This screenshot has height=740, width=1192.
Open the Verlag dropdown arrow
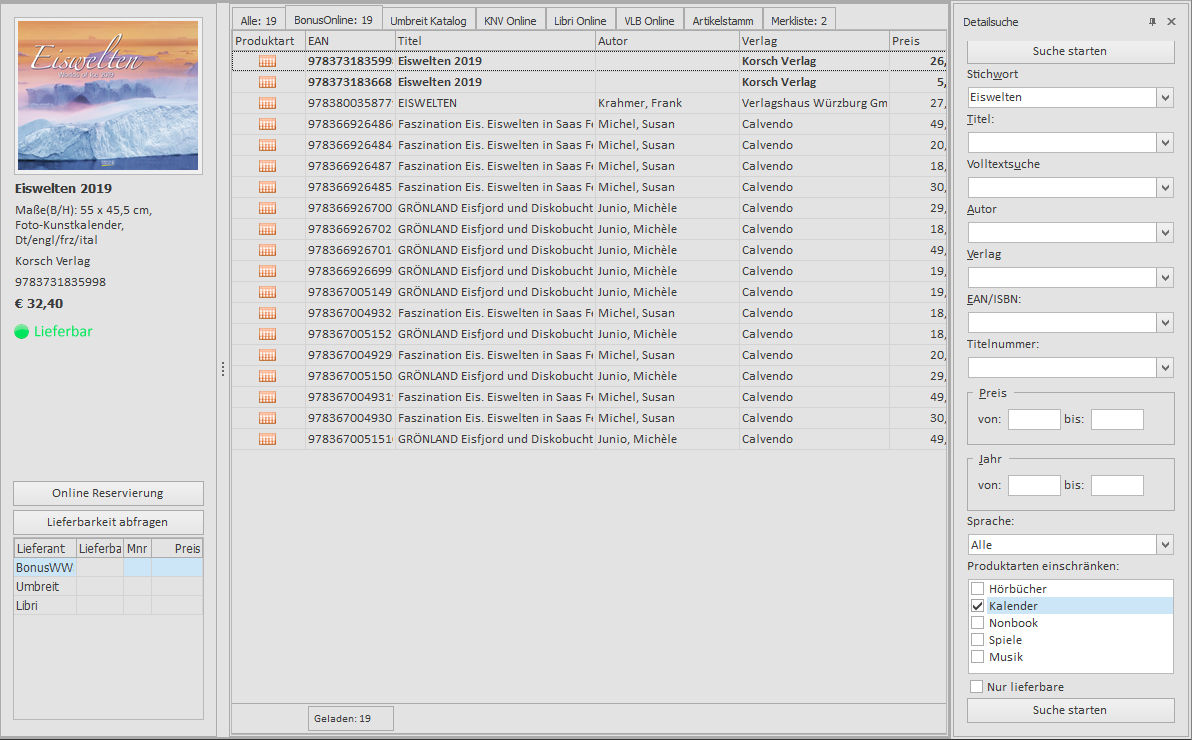click(1164, 278)
